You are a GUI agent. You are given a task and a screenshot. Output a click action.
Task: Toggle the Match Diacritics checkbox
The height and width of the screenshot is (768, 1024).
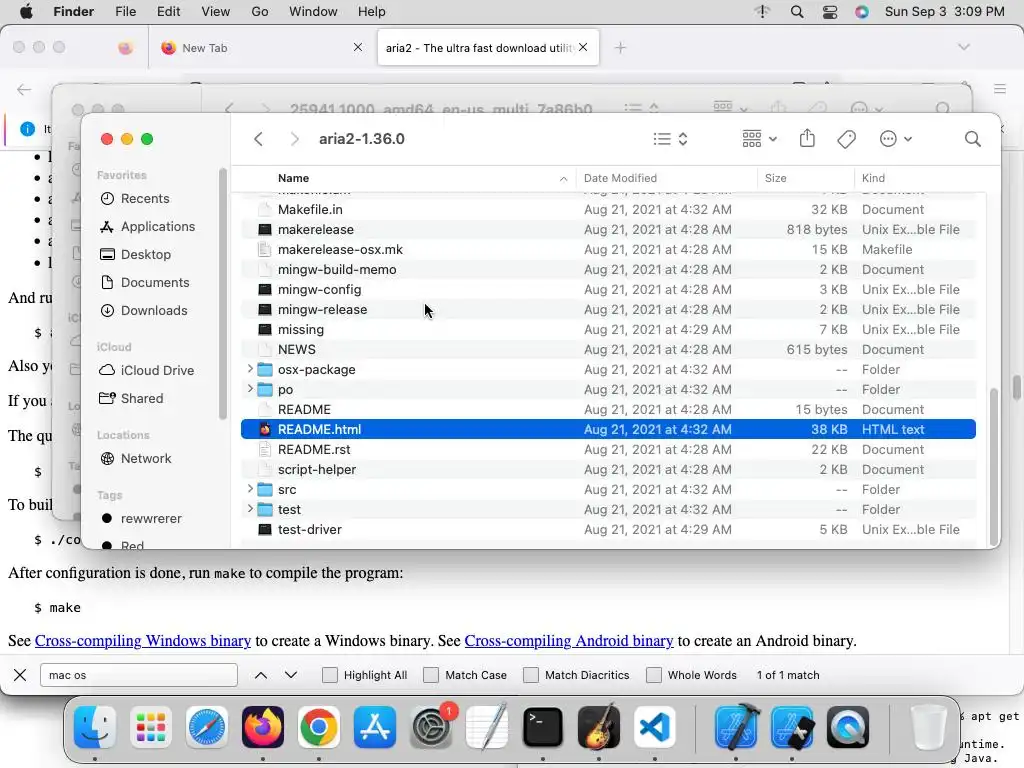tap(531, 675)
